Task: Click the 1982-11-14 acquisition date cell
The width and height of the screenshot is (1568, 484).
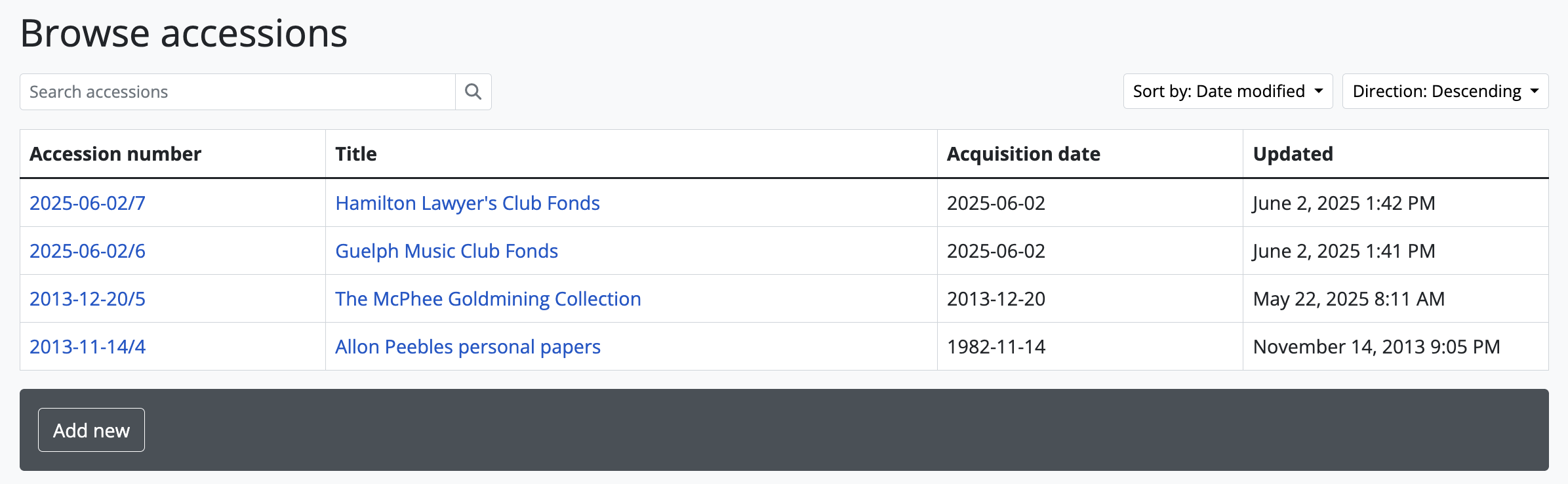Action: pyautogui.click(x=995, y=347)
